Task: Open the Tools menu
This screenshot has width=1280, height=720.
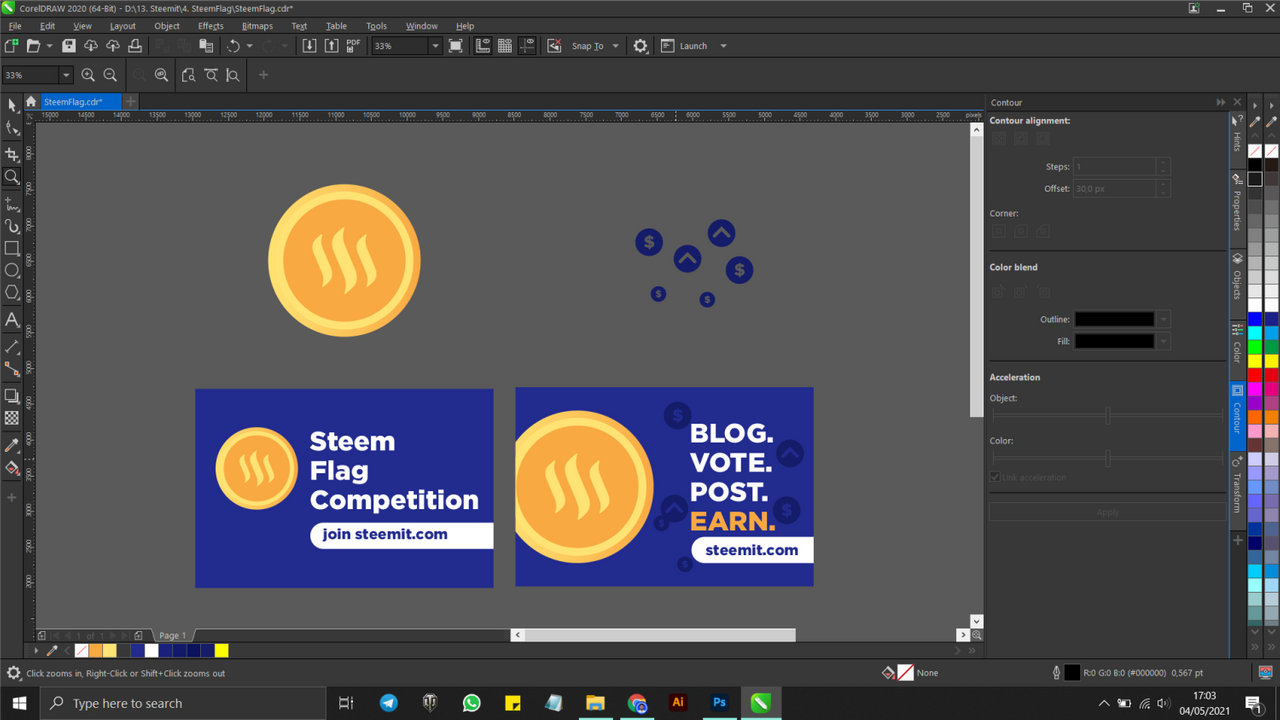Action: click(376, 26)
